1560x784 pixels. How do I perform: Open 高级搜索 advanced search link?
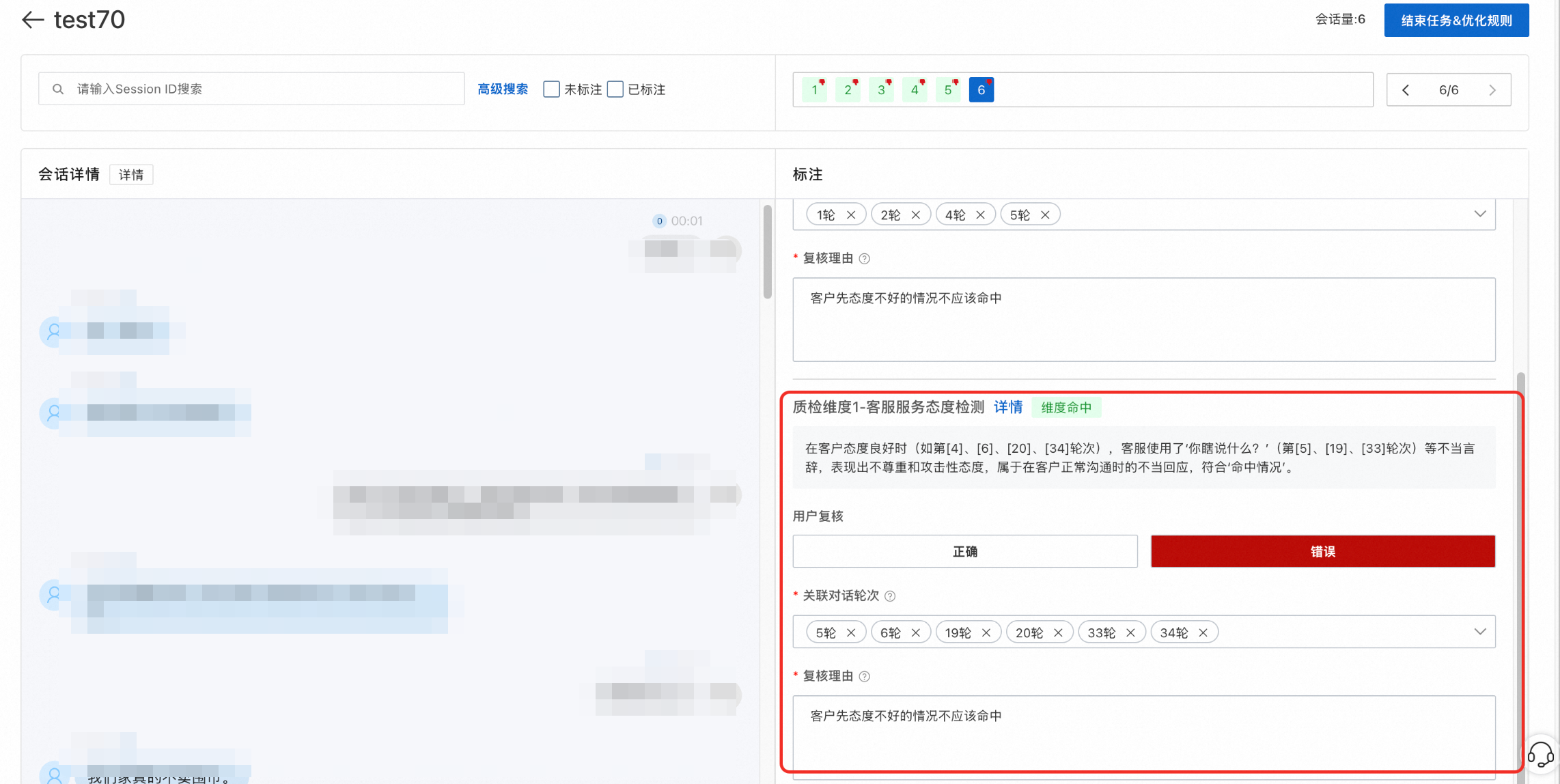click(503, 89)
